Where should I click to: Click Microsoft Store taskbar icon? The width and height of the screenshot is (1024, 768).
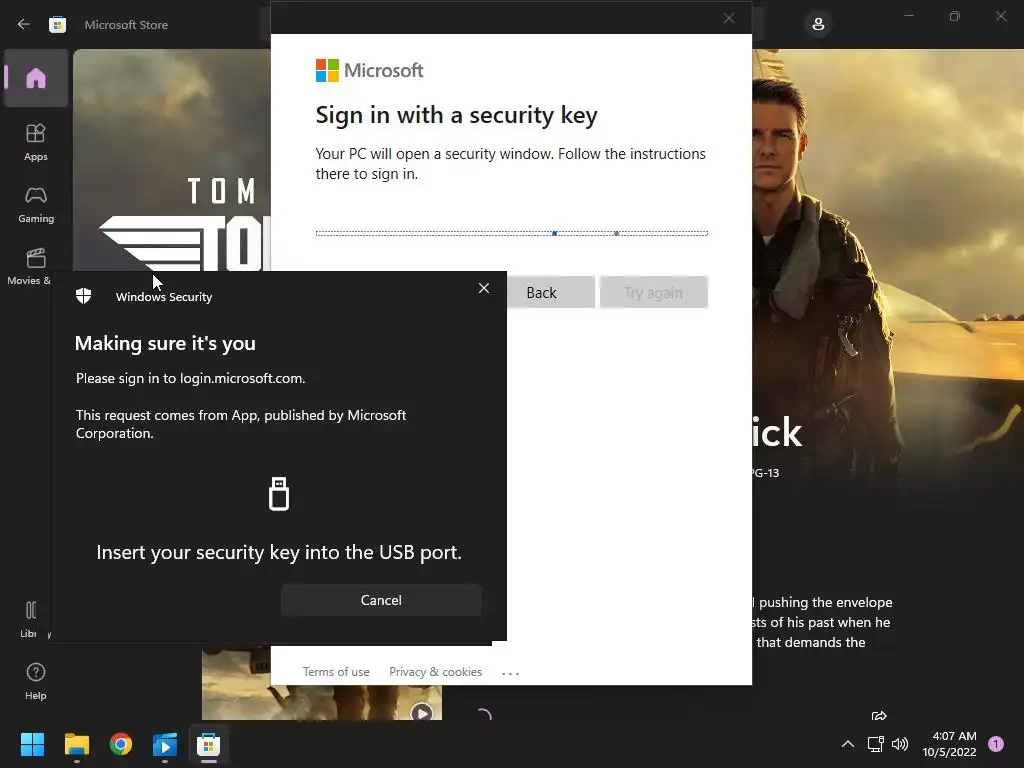pyautogui.click(x=208, y=744)
